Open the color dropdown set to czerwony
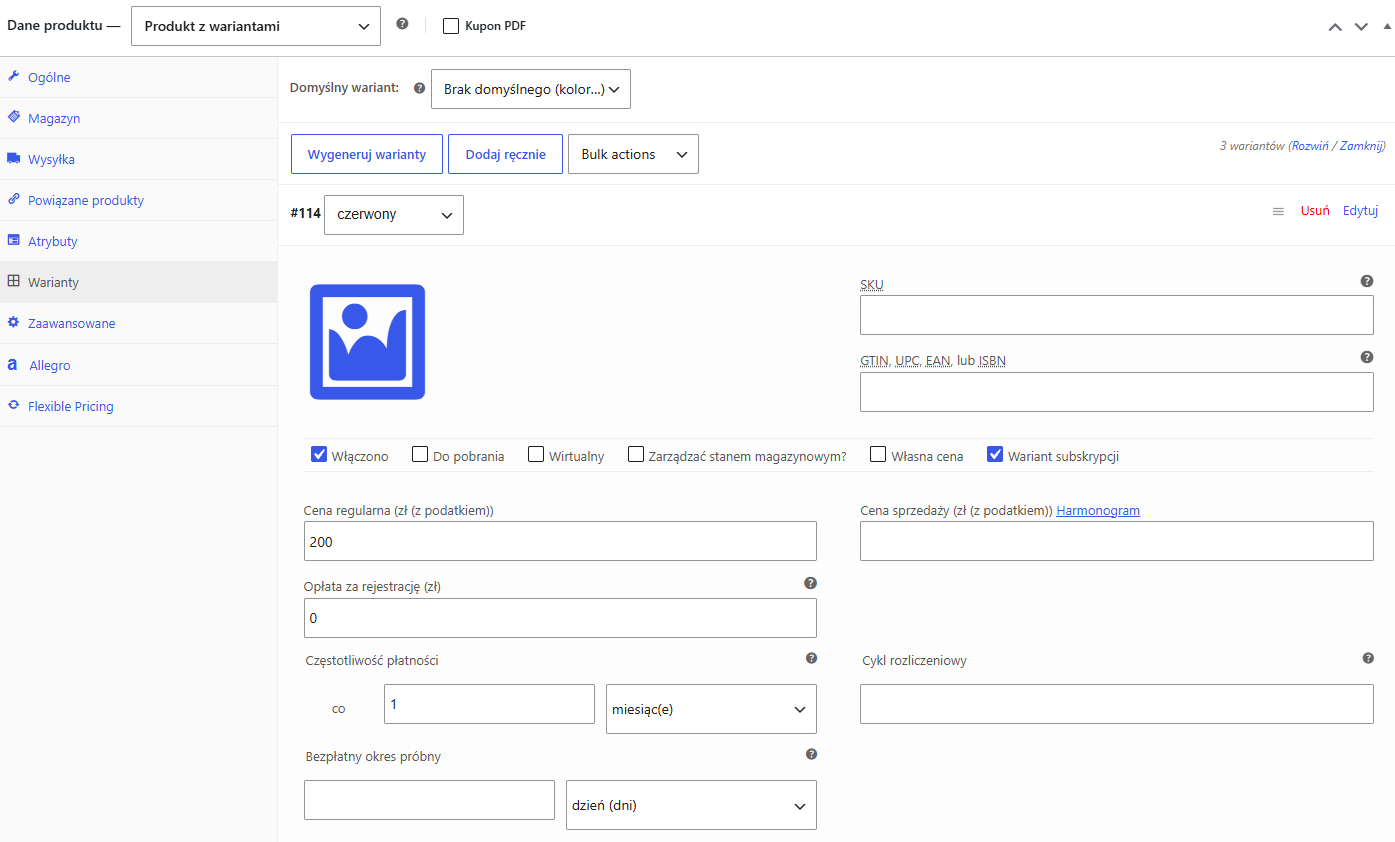 coord(394,215)
